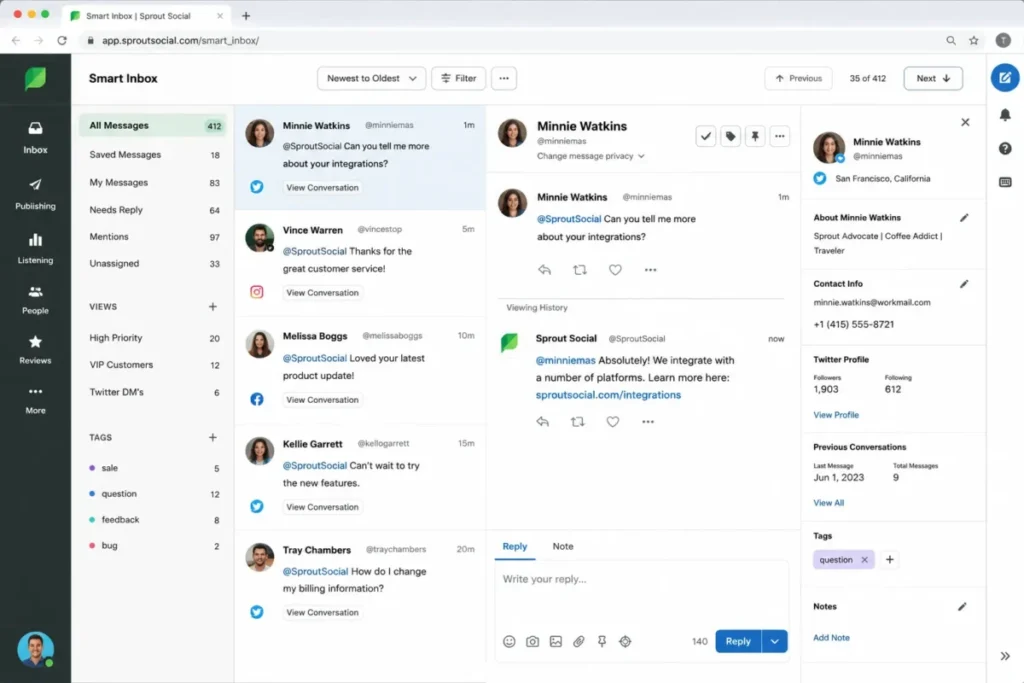Close the contact details panel
The height and width of the screenshot is (683, 1024).
965,122
